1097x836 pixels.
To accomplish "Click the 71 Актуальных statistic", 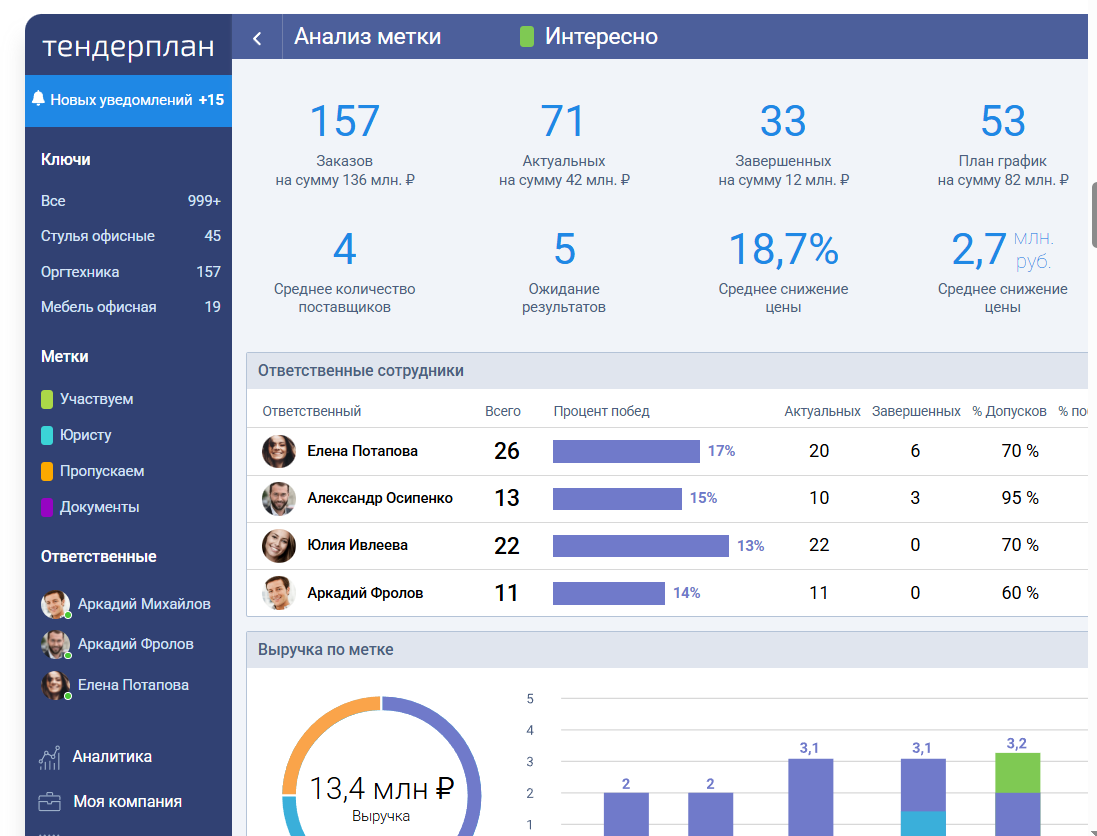I will [x=564, y=145].
